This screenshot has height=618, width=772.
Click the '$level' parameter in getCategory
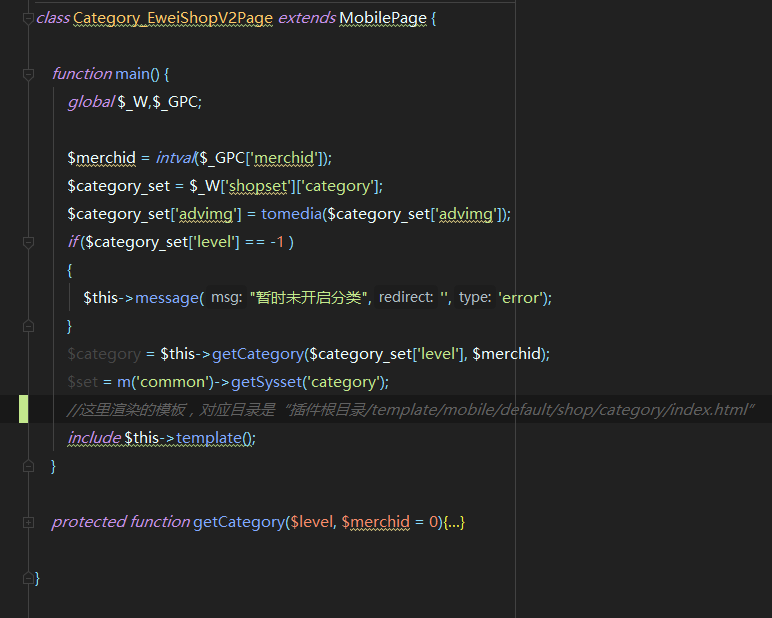311,522
